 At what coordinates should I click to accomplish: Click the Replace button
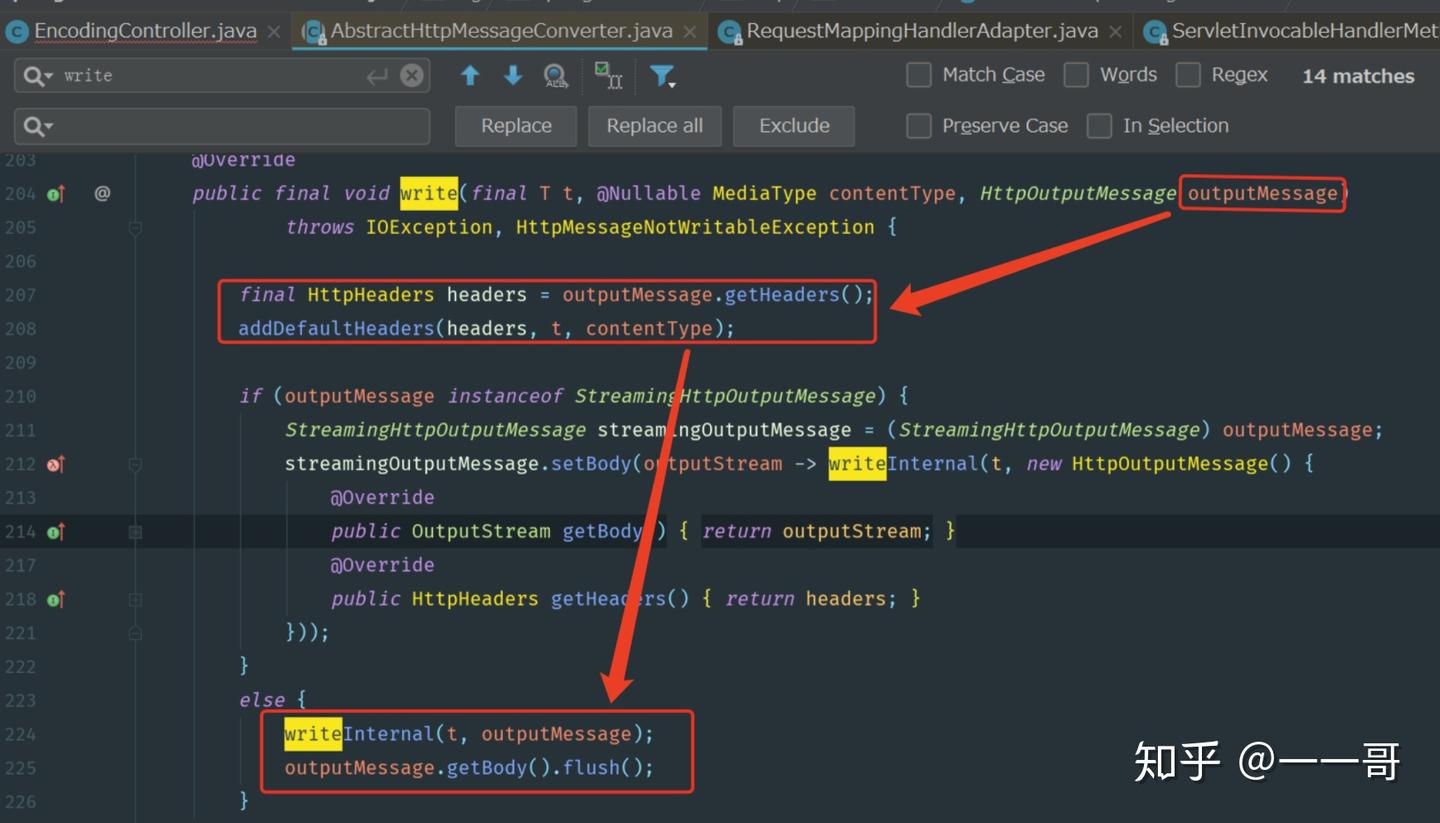[x=516, y=126]
